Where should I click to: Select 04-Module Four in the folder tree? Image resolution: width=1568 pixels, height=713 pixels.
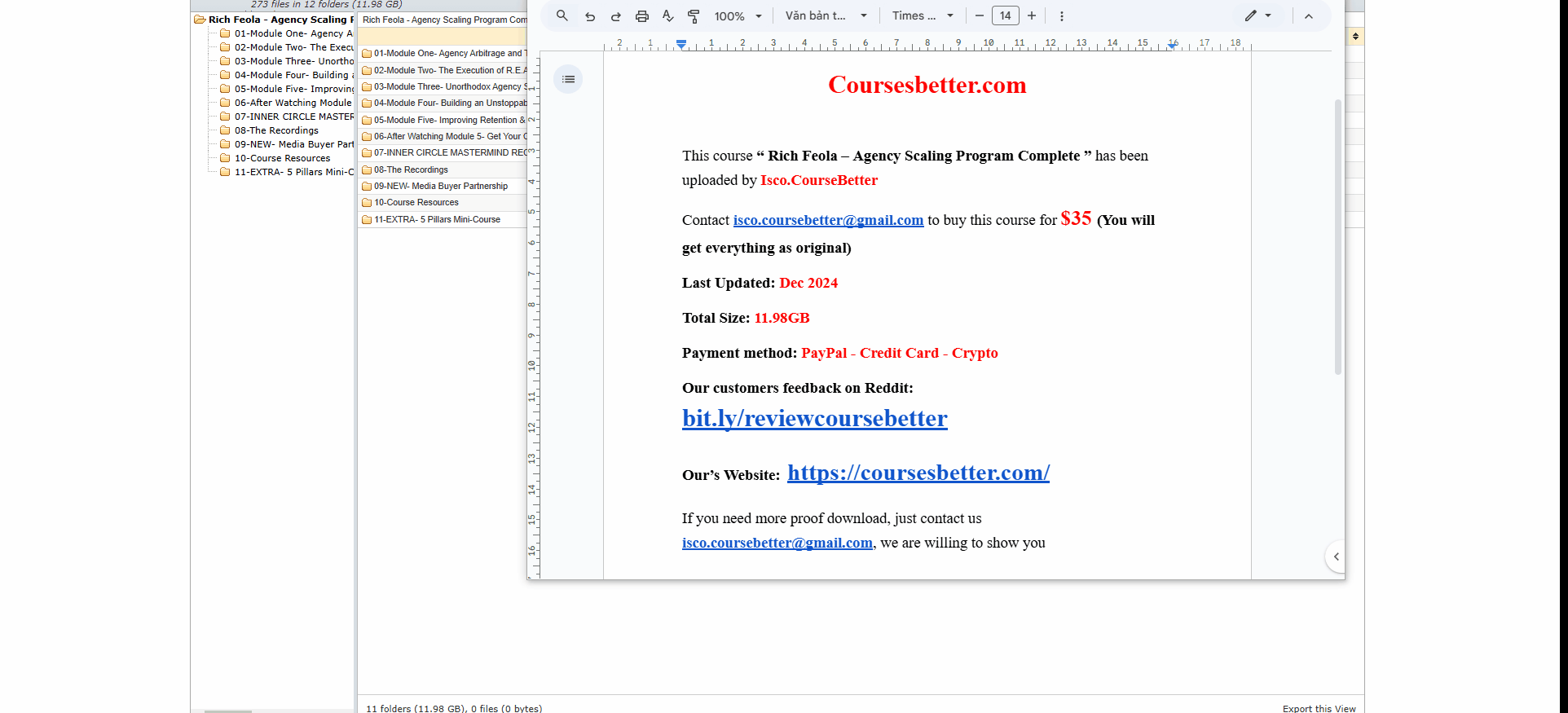tap(287, 75)
